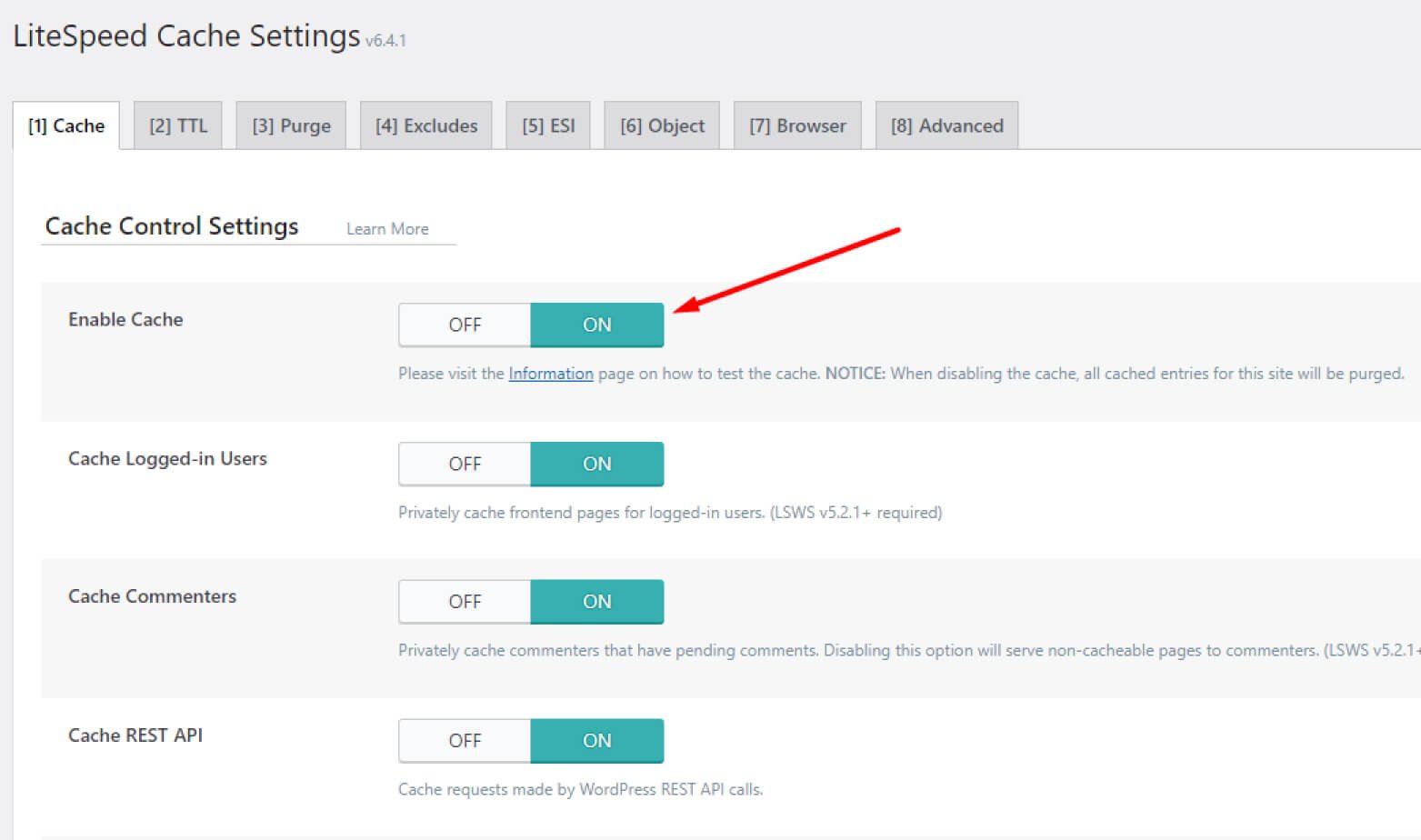Open the [2] TTL tab
1421x840 pixels.
(178, 125)
